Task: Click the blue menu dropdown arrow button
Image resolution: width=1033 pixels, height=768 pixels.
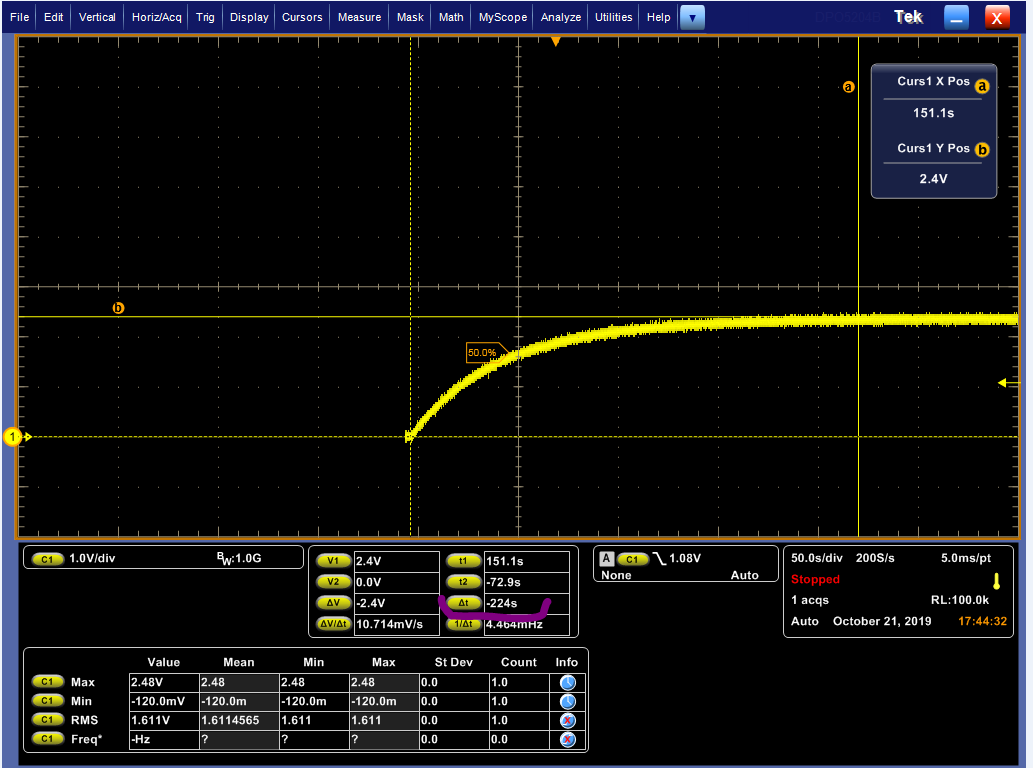Action: point(692,18)
